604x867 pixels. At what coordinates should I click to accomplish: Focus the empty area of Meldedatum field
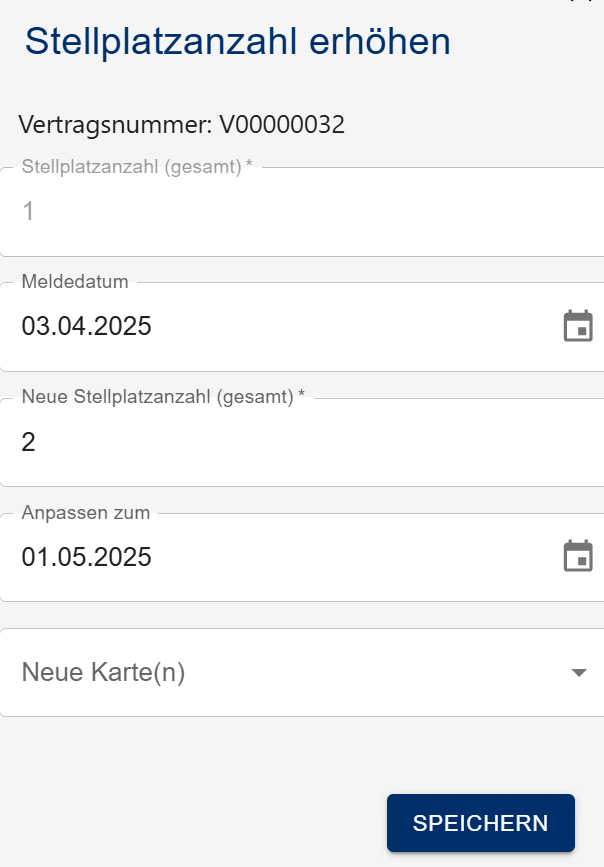point(350,327)
